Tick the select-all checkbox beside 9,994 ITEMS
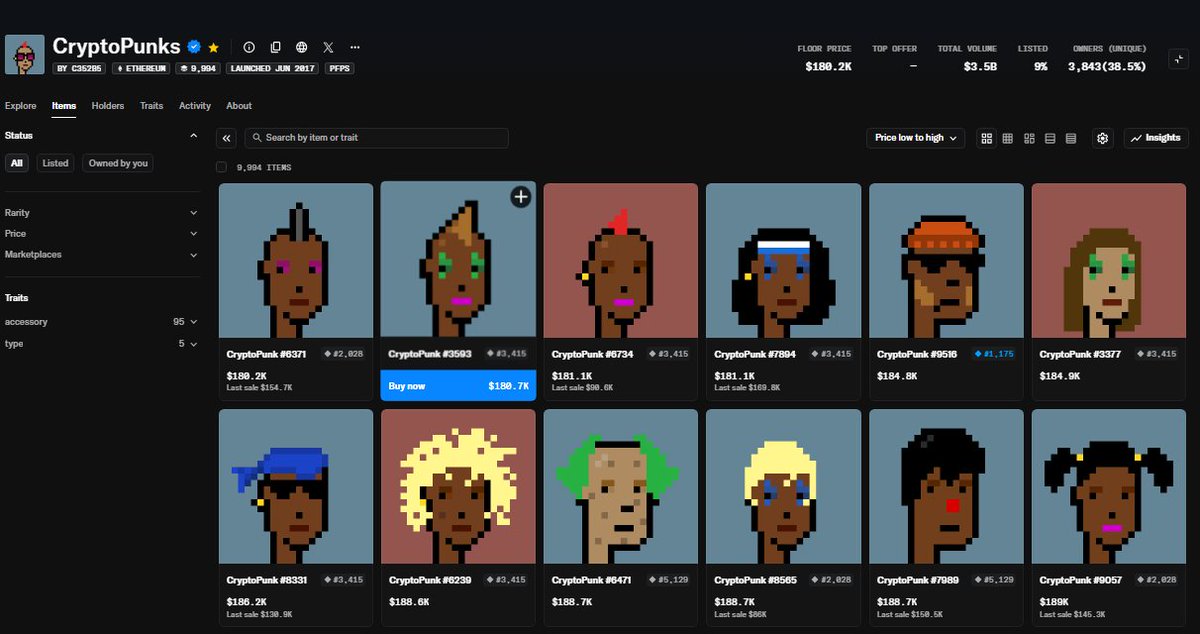Viewport: 1200px width, 634px height. 221,167
